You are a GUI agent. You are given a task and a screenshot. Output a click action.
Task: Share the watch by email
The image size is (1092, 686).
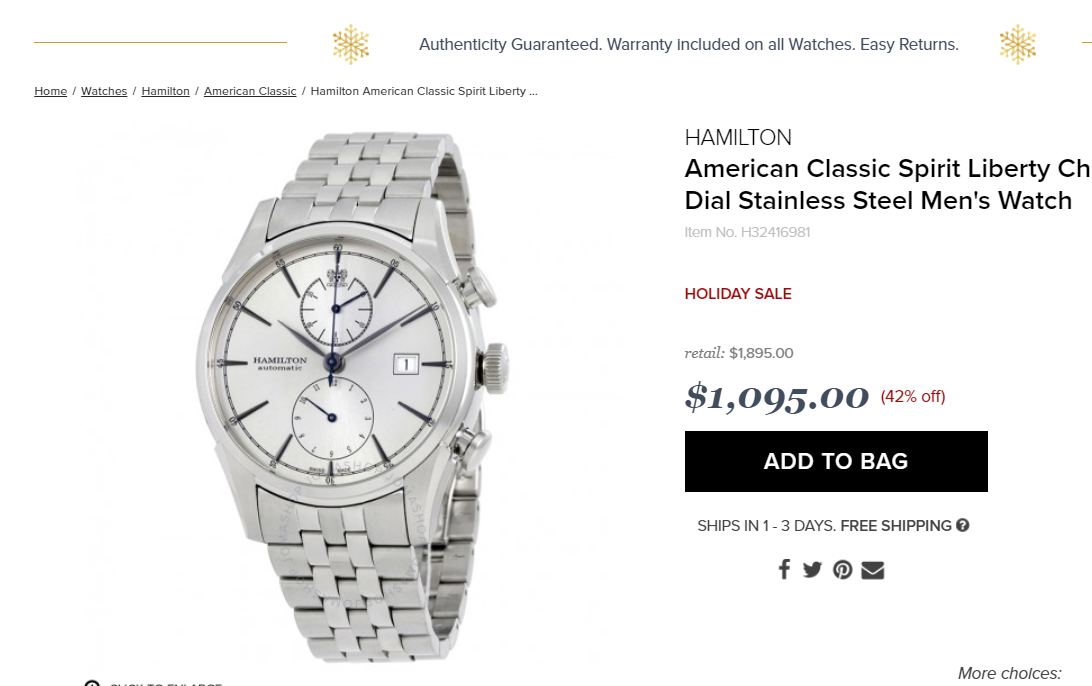pyautogui.click(x=873, y=570)
